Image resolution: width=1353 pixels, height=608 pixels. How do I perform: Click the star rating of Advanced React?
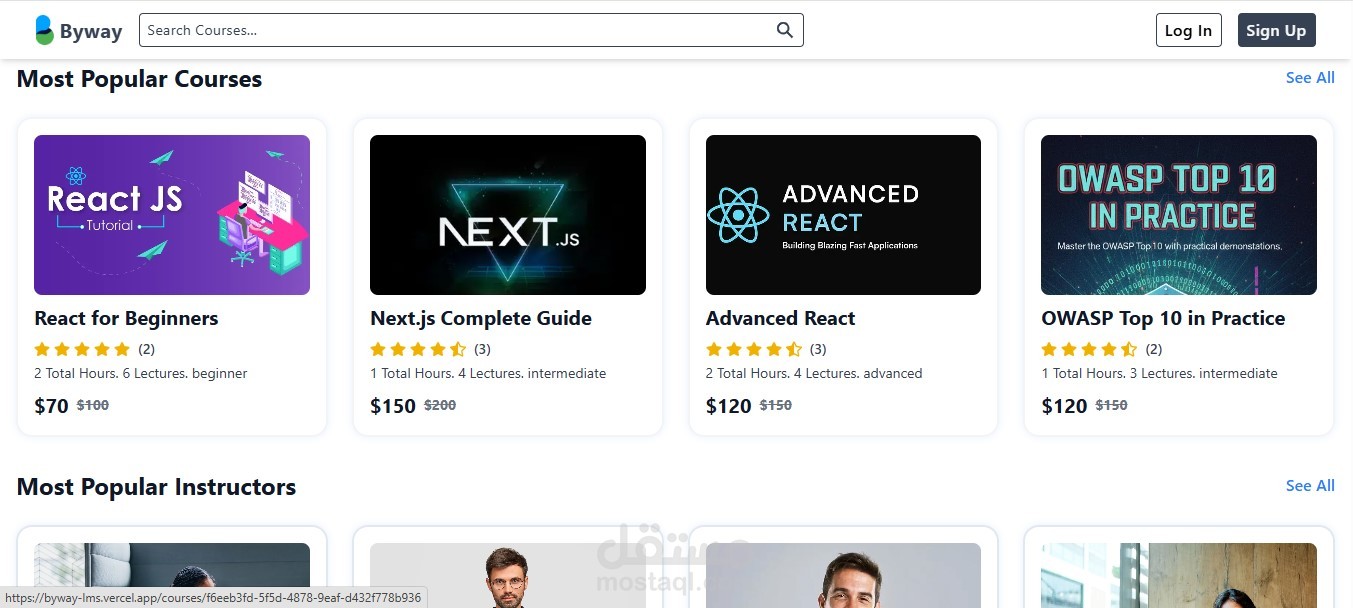(754, 349)
